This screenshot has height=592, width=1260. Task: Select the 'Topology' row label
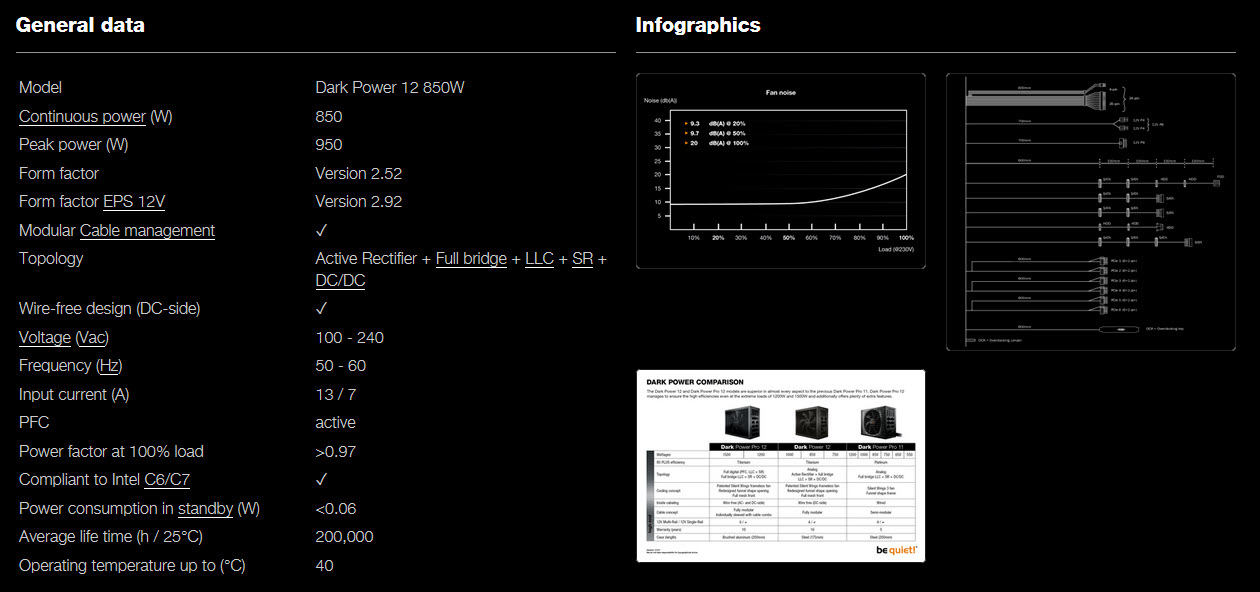click(x=51, y=258)
